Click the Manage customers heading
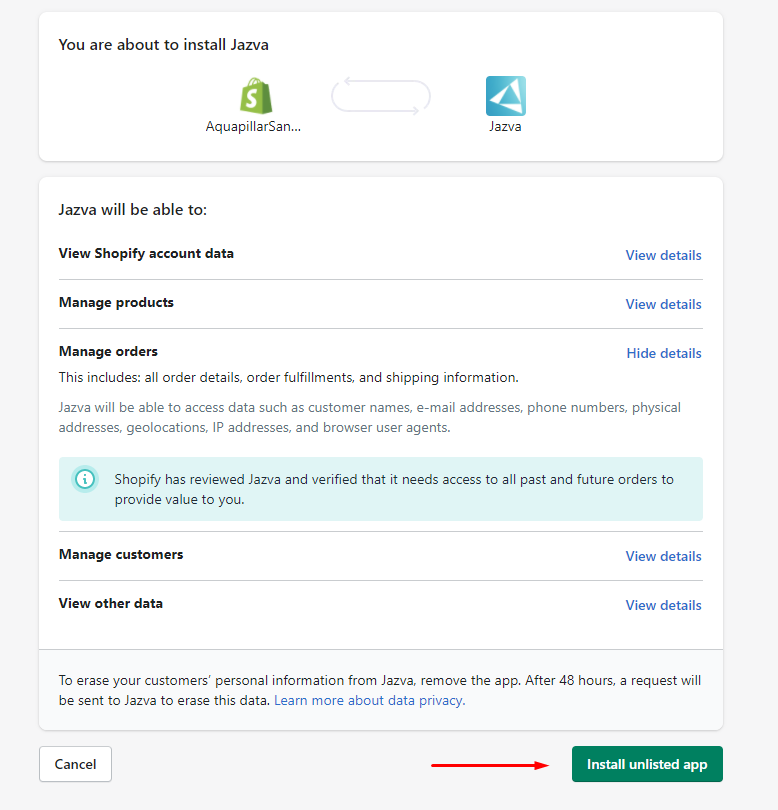Viewport: 778px width, 810px height. tap(121, 555)
